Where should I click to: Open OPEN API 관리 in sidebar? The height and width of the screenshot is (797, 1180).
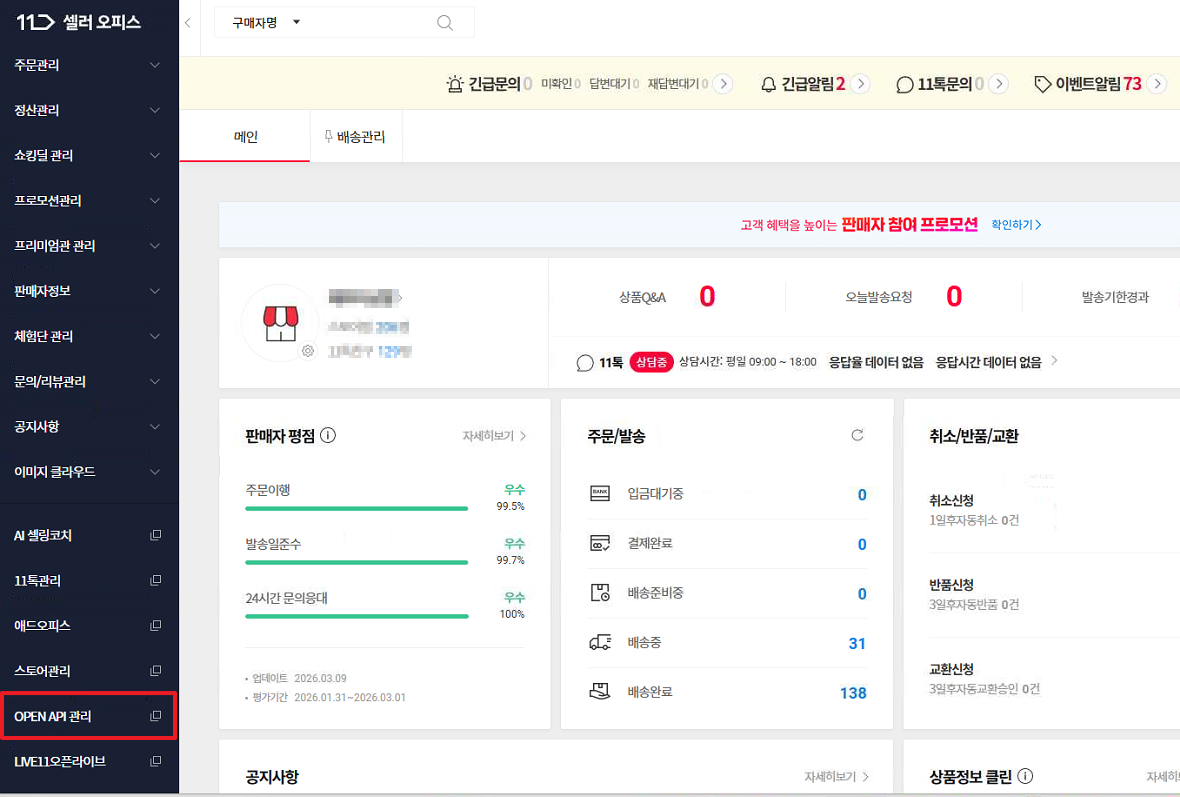(88, 716)
